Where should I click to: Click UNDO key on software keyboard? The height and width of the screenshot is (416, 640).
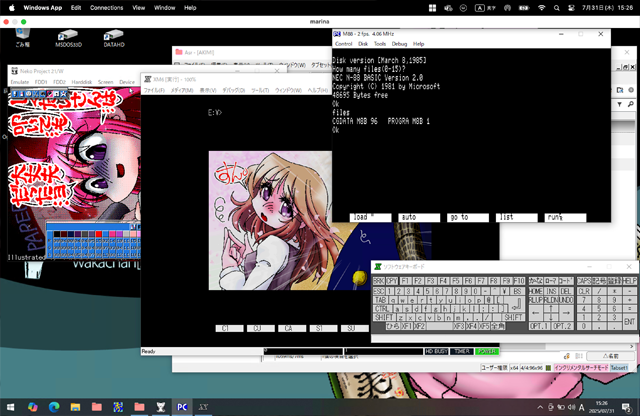coord(566,300)
